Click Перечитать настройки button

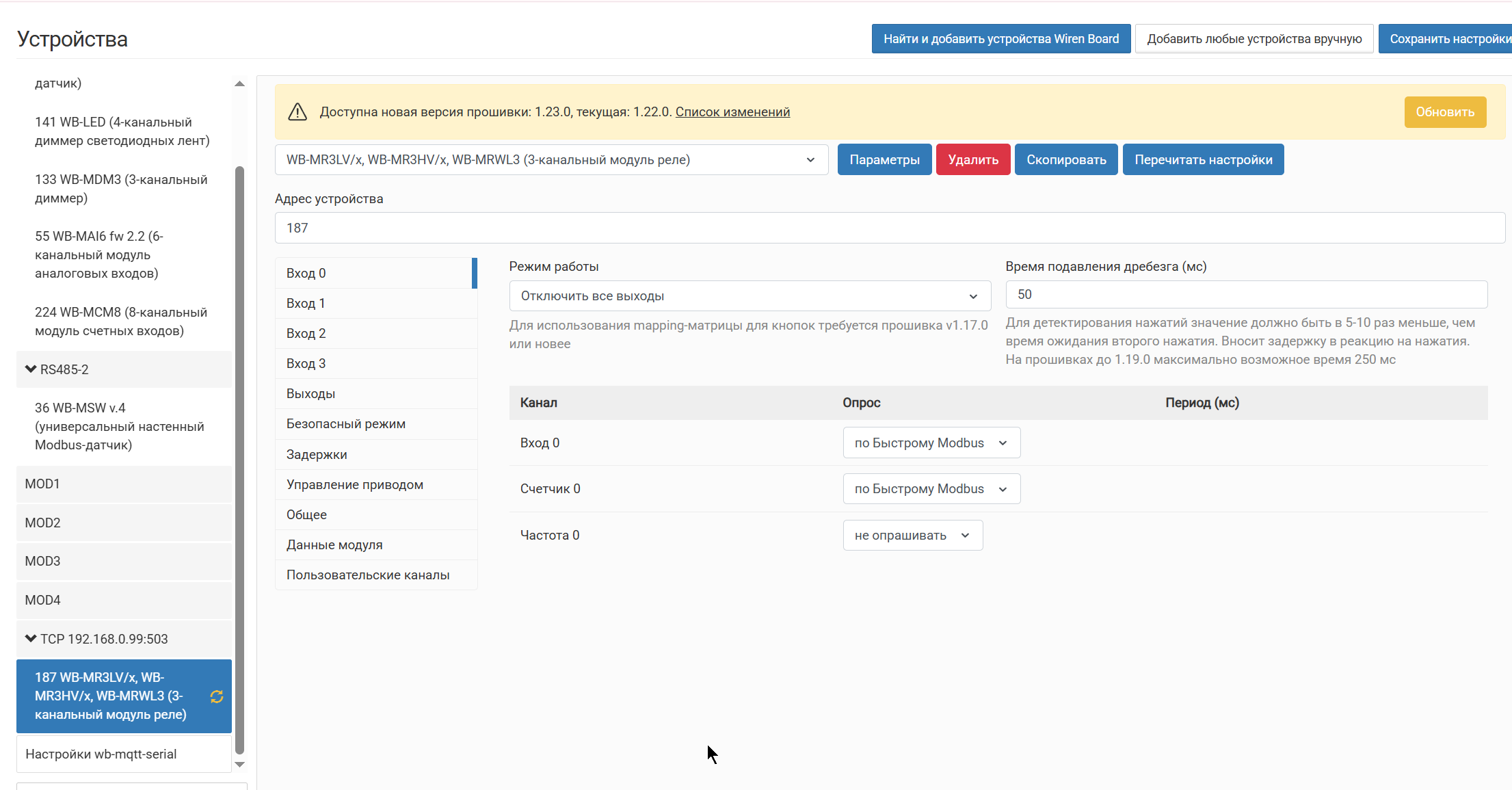(1203, 159)
